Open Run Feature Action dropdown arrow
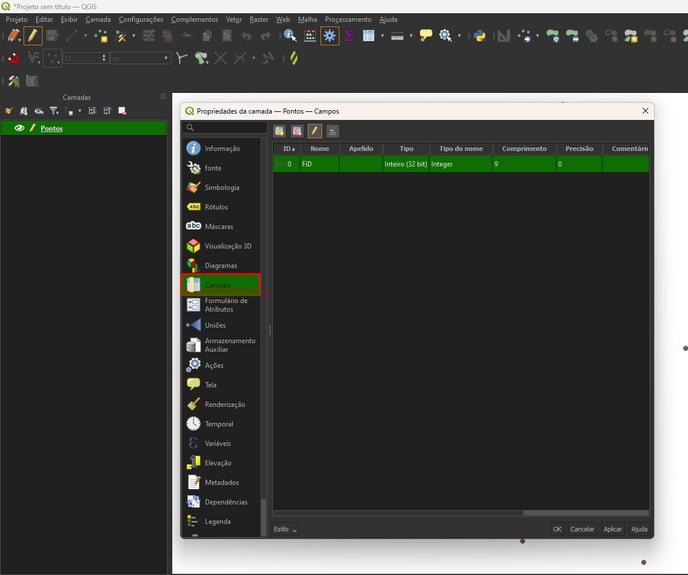This screenshot has width=688, height=575. [x=459, y=36]
